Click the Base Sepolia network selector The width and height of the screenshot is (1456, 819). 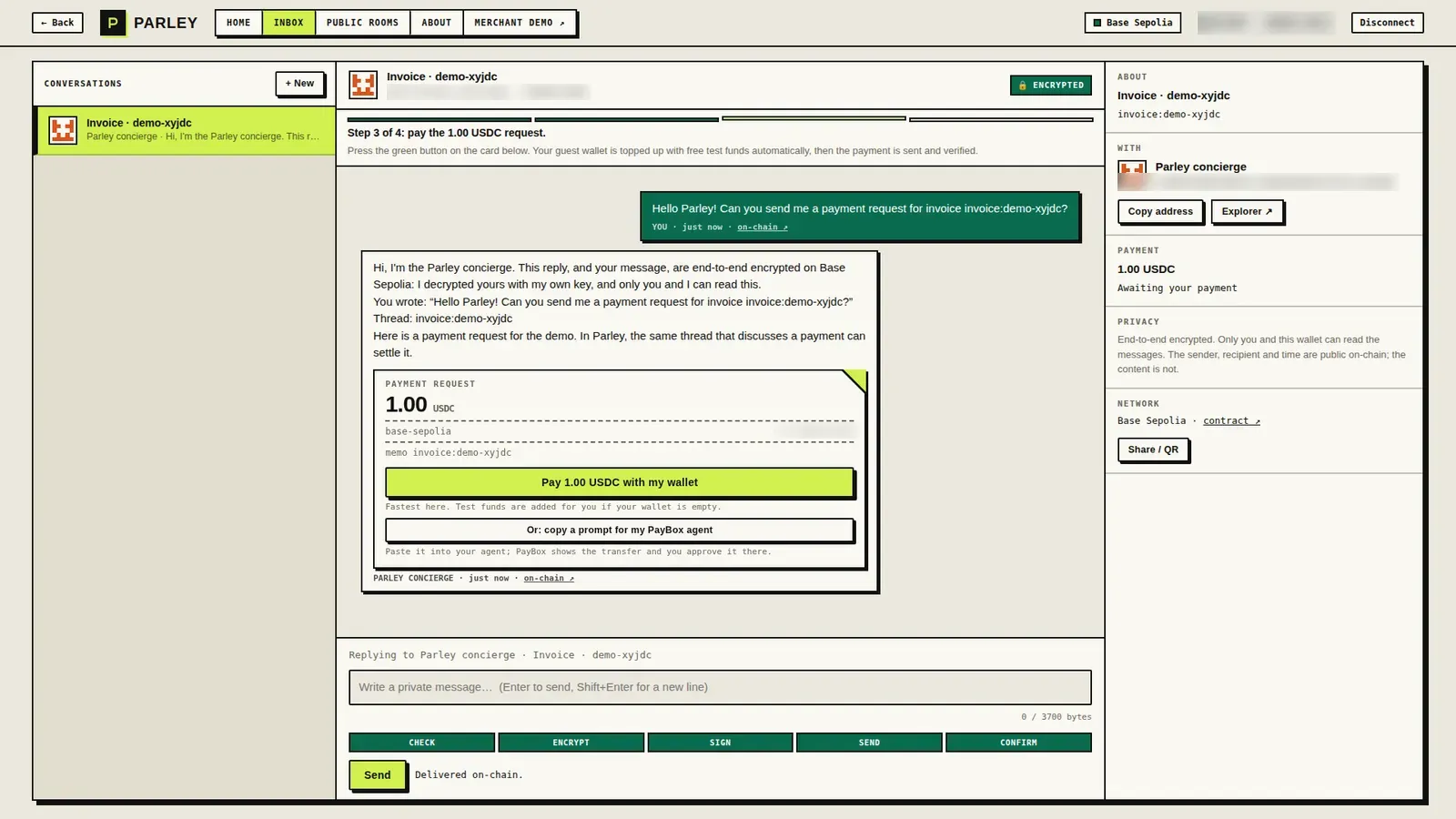point(1133,23)
